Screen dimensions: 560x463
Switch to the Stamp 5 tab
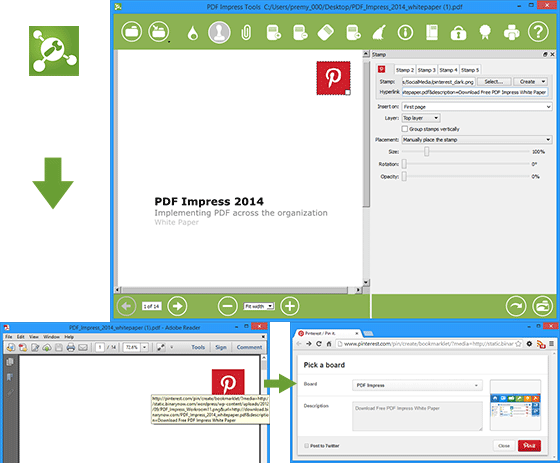point(470,70)
